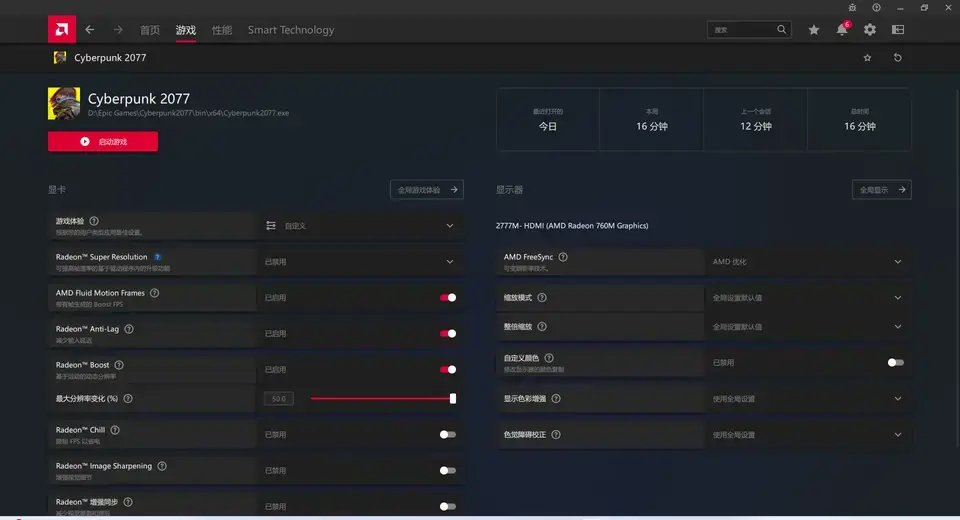Open Radeon Super Resolution dropdown
Viewport: 960px width, 520px height.
360,262
